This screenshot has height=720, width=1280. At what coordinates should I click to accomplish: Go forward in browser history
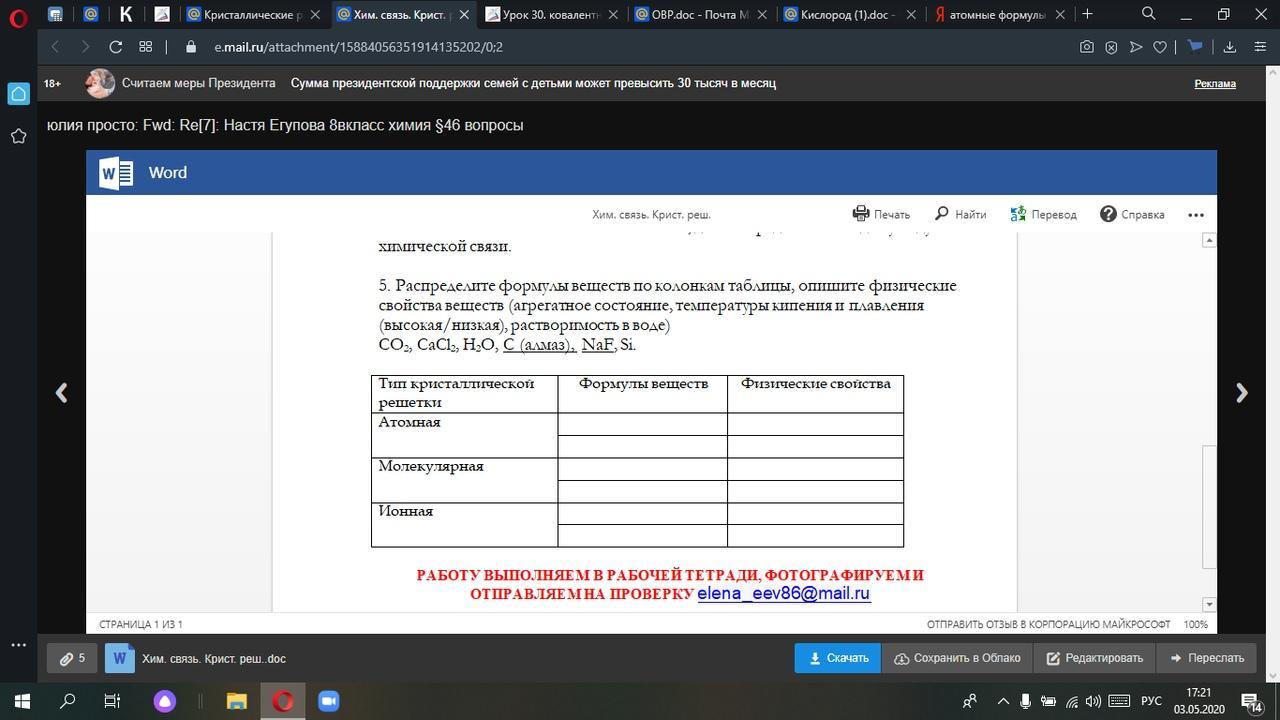click(85, 47)
